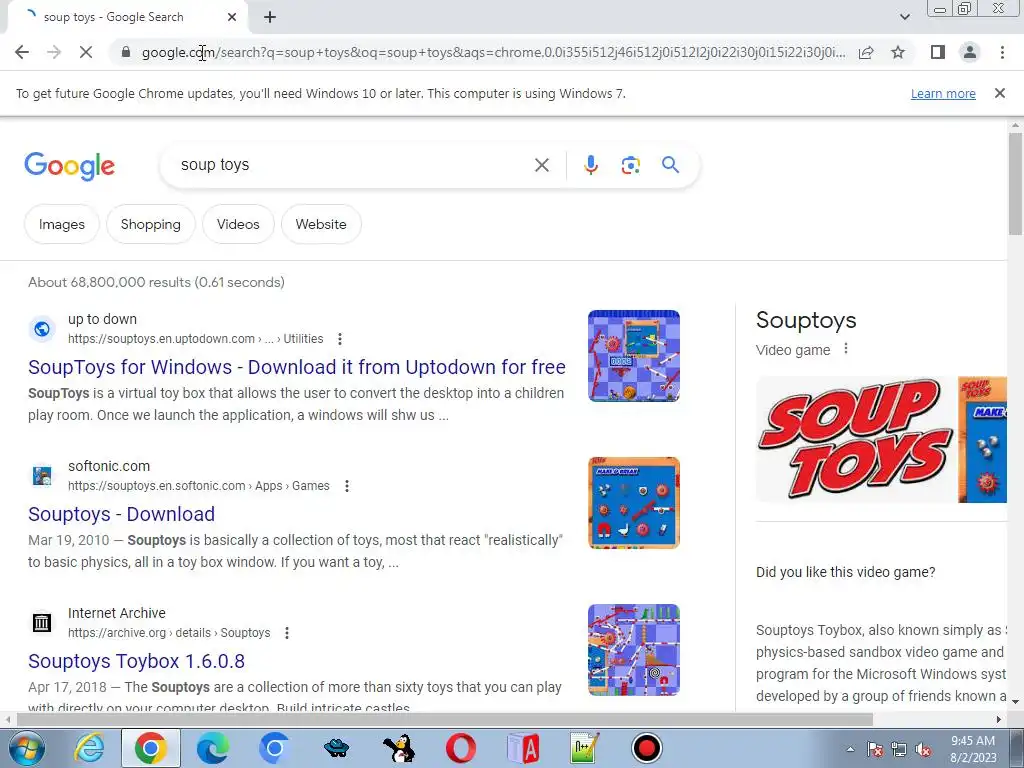1024x768 pixels.
Task: Open Souptoys - Download softonic result
Action: (121, 514)
